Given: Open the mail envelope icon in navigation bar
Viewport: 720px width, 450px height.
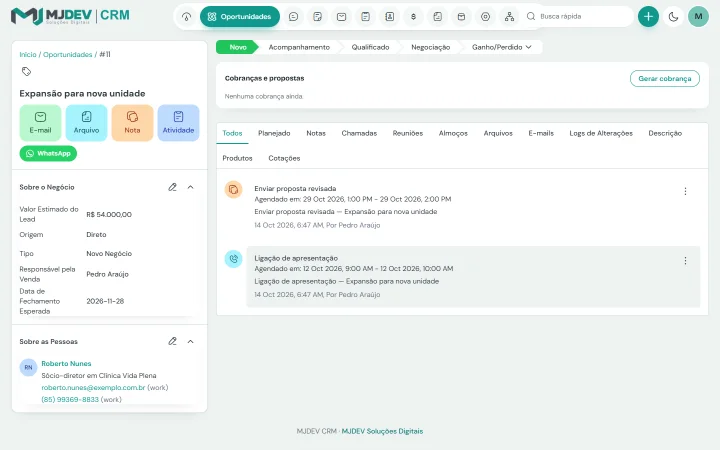Looking at the screenshot, I should pyautogui.click(x=341, y=17).
